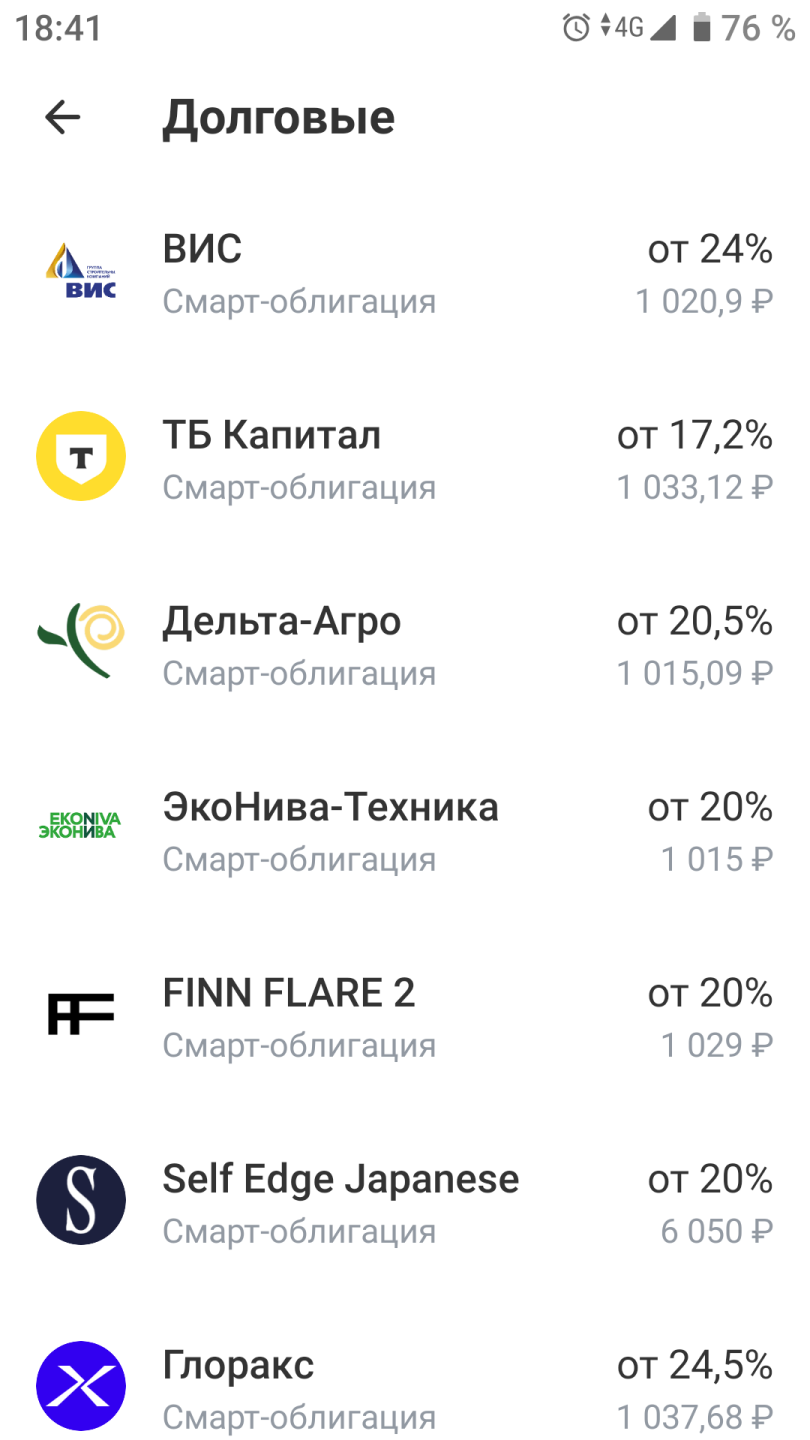Screen dimensions: 810x1440
Task: Select the Дельта-Агро bond title
Action: [281, 622]
